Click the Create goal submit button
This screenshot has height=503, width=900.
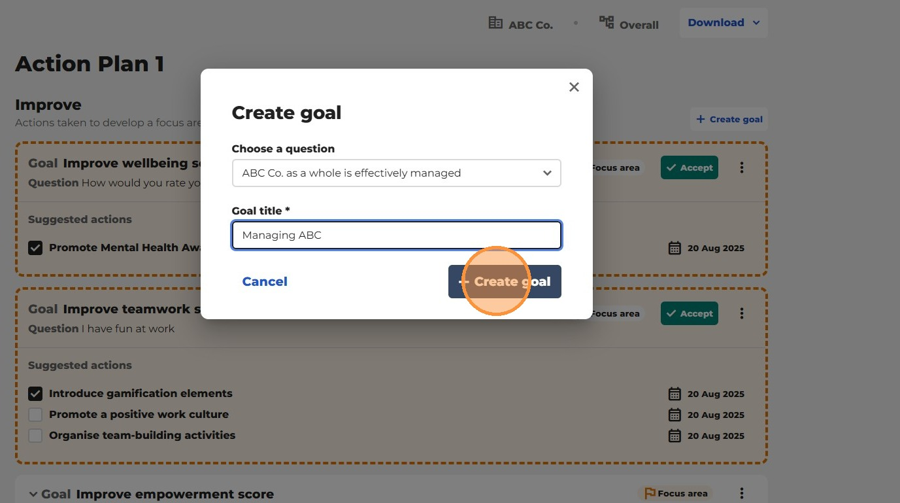[505, 281]
